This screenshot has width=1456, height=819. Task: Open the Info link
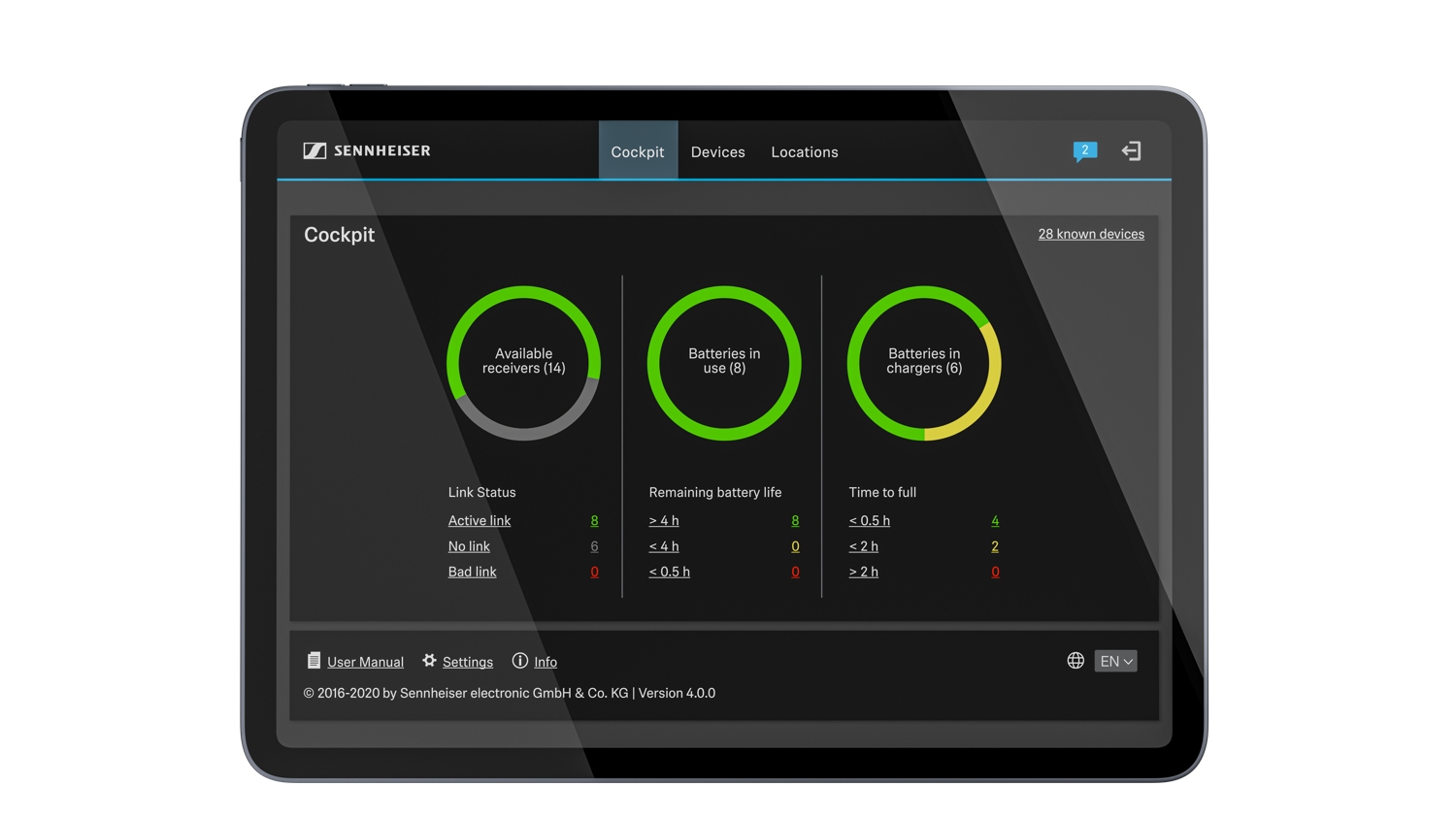click(546, 662)
